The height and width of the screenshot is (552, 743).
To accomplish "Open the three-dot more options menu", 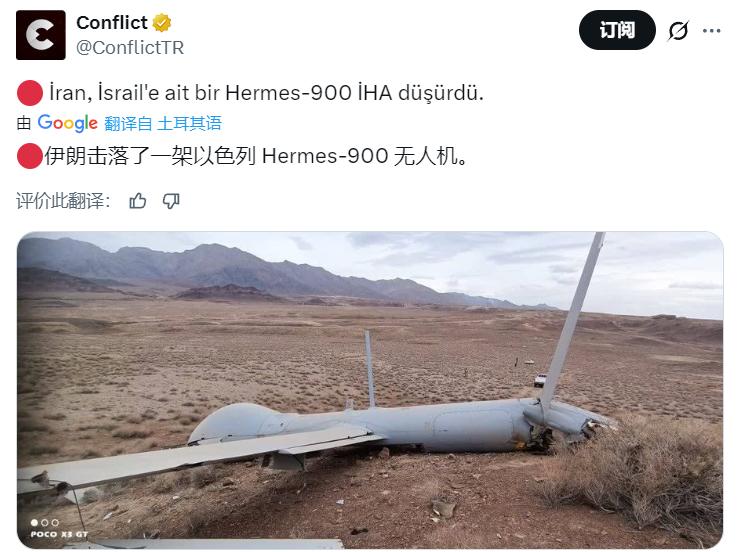I will tap(712, 31).
